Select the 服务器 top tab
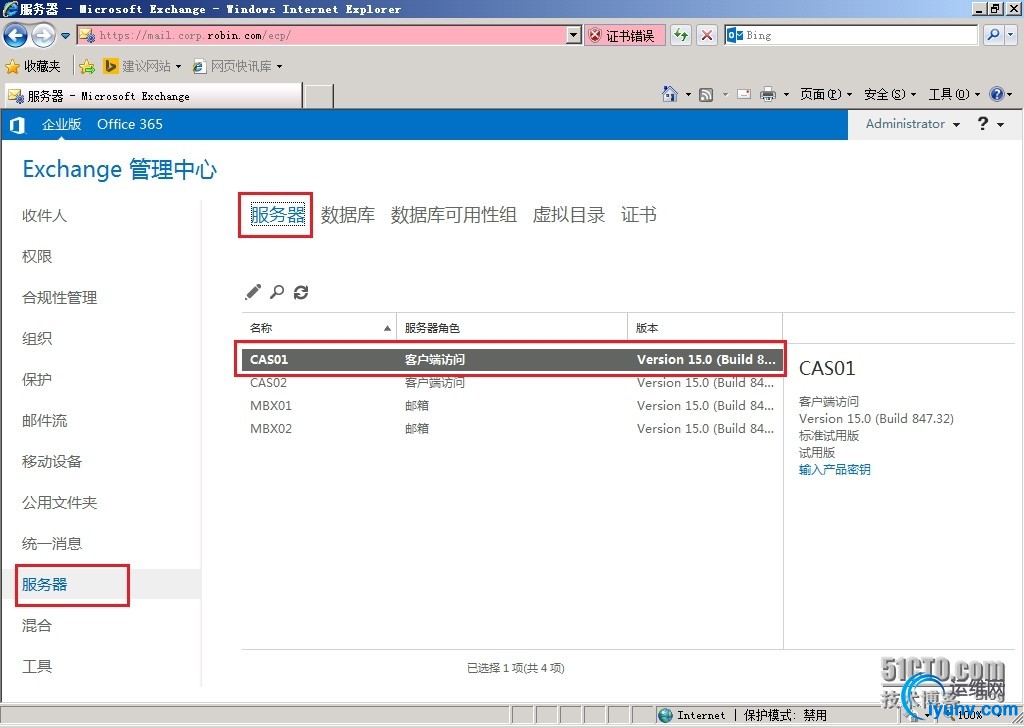 click(278, 215)
